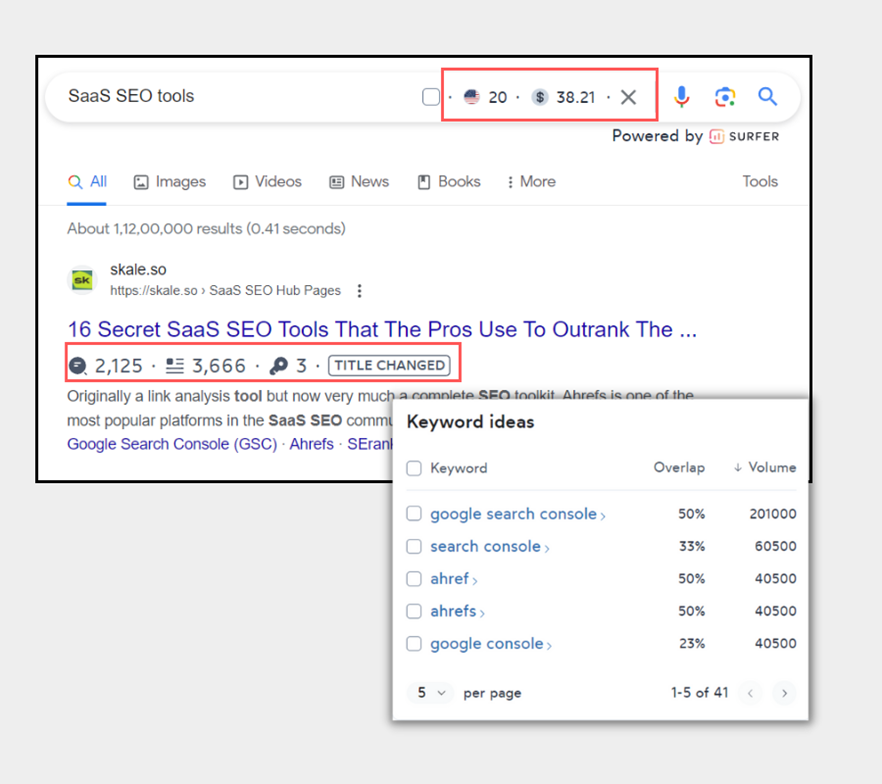Click the key icon for keyword count
The height and width of the screenshot is (784, 882).
[279, 366]
